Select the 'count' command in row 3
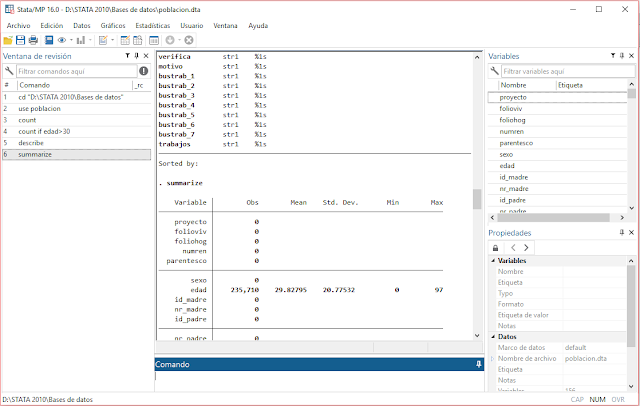Viewport: 640px width, 406px height. [77, 120]
